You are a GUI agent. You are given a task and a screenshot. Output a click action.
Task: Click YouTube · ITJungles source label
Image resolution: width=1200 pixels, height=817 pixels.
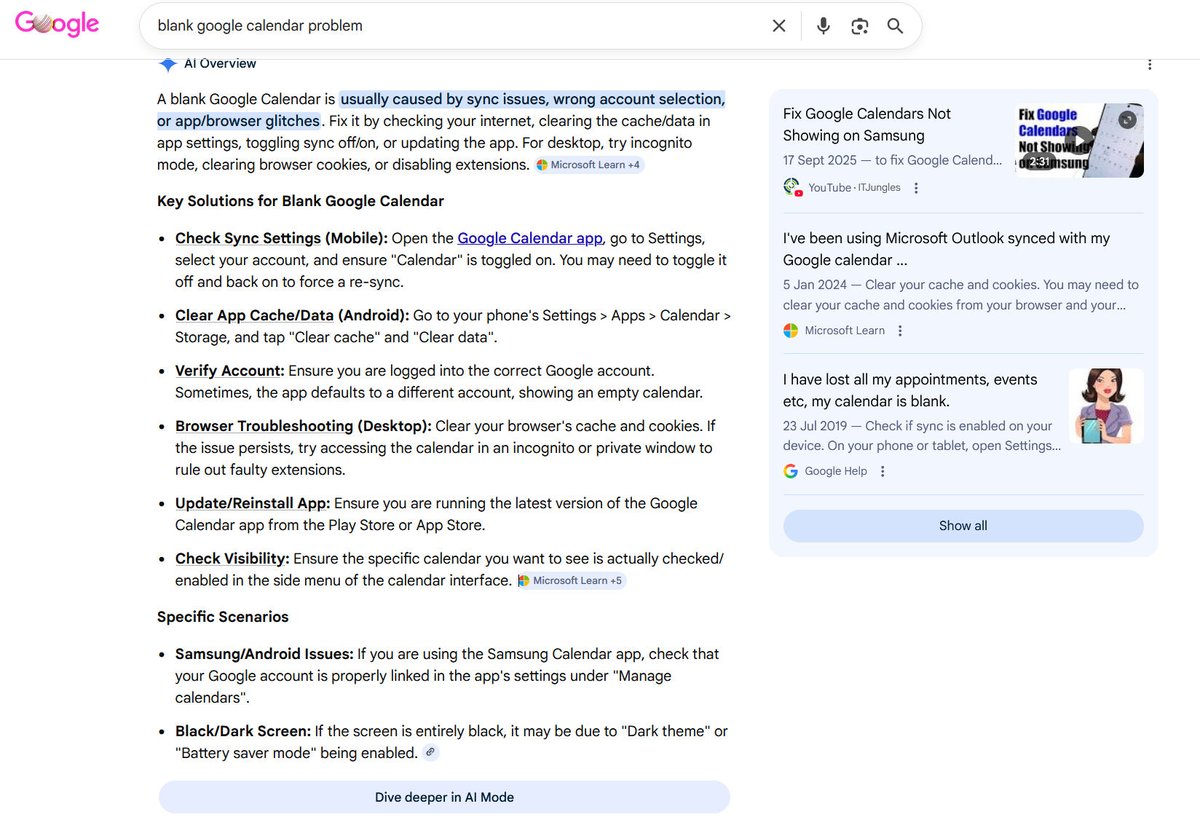[x=854, y=188]
